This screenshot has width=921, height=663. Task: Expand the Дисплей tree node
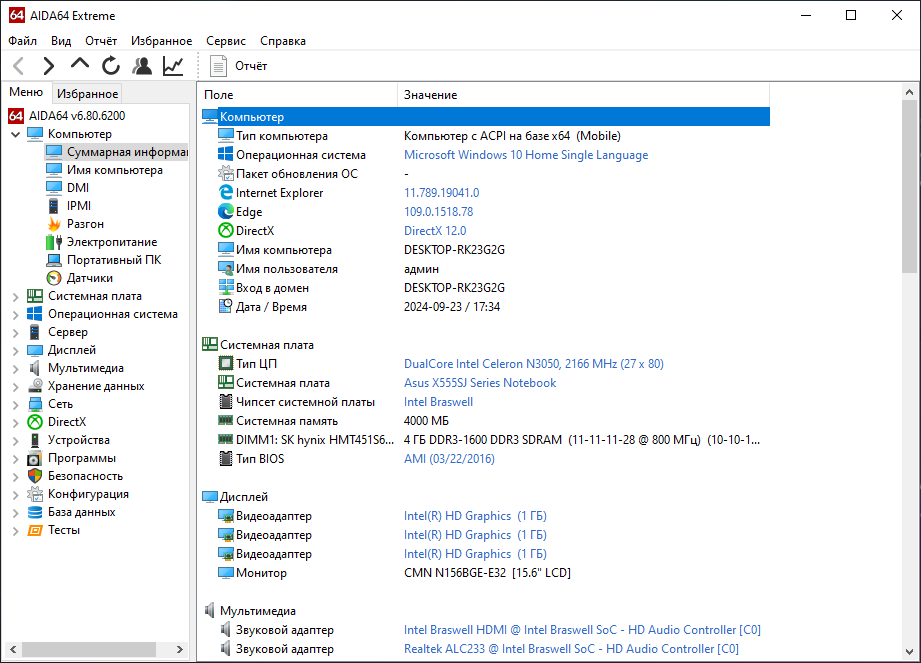point(15,351)
